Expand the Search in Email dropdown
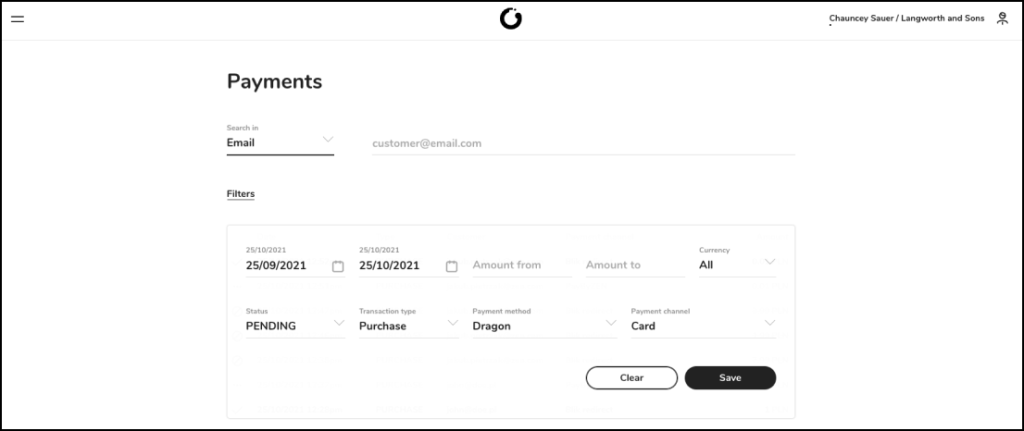 (x=280, y=142)
